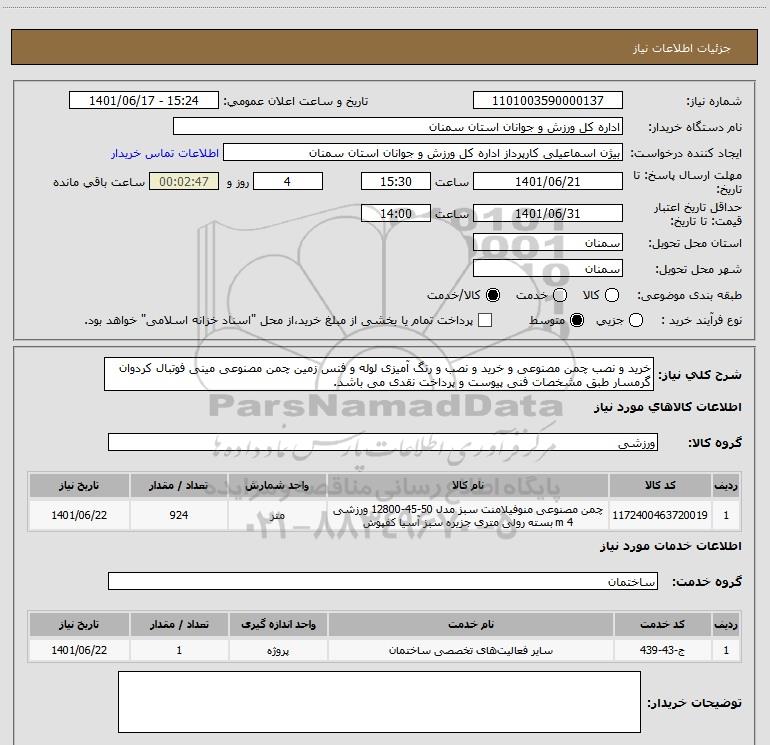Select the کالا/خدمت radio button
770x745 pixels.
tap(493, 295)
